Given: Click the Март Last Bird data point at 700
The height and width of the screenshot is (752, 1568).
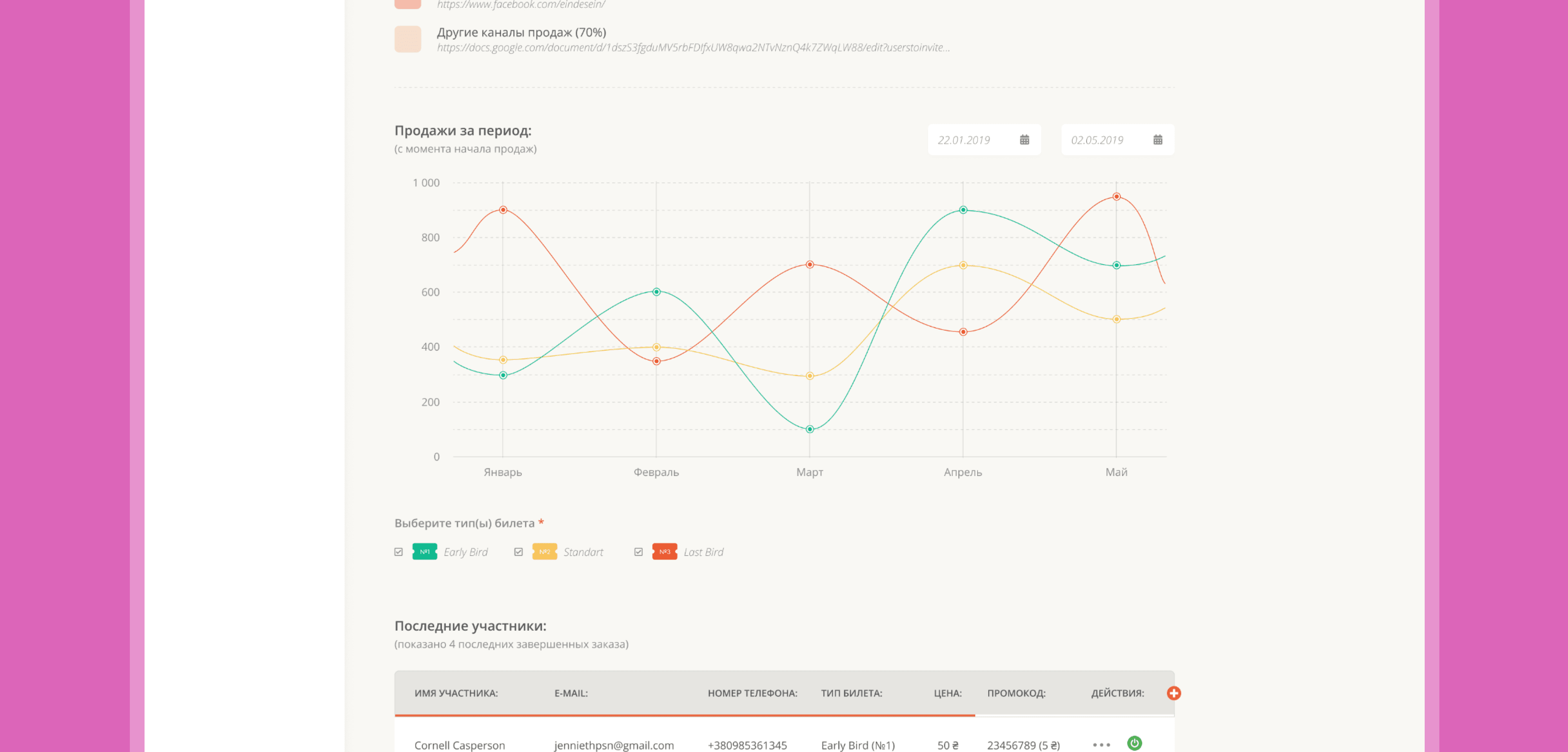Looking at the screenshot, I should [810, 265].
